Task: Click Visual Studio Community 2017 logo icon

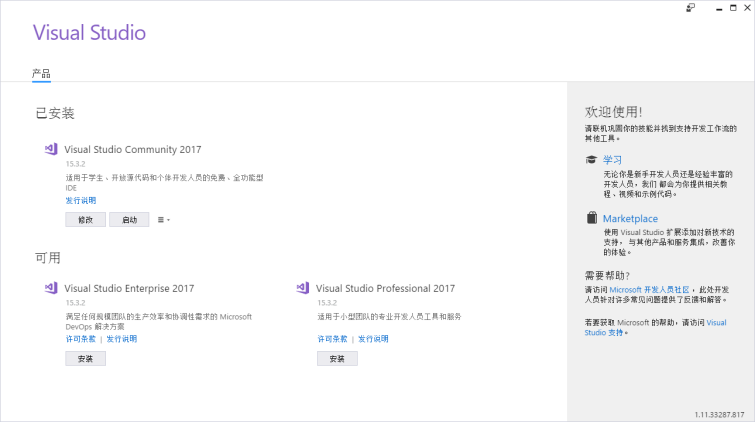Action: [x=51, y=149]
